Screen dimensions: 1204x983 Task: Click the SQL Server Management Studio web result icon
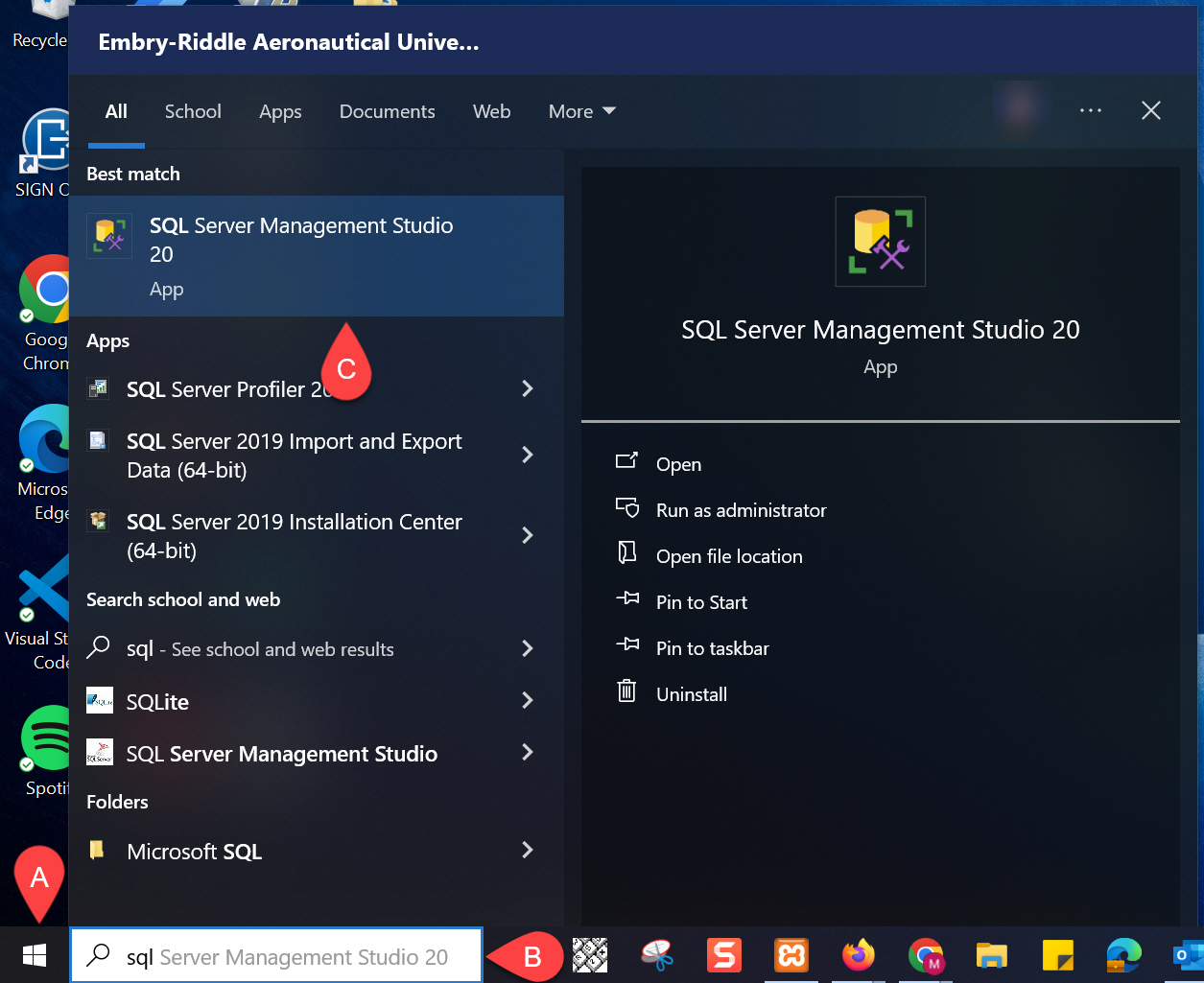tap(100, 753)
